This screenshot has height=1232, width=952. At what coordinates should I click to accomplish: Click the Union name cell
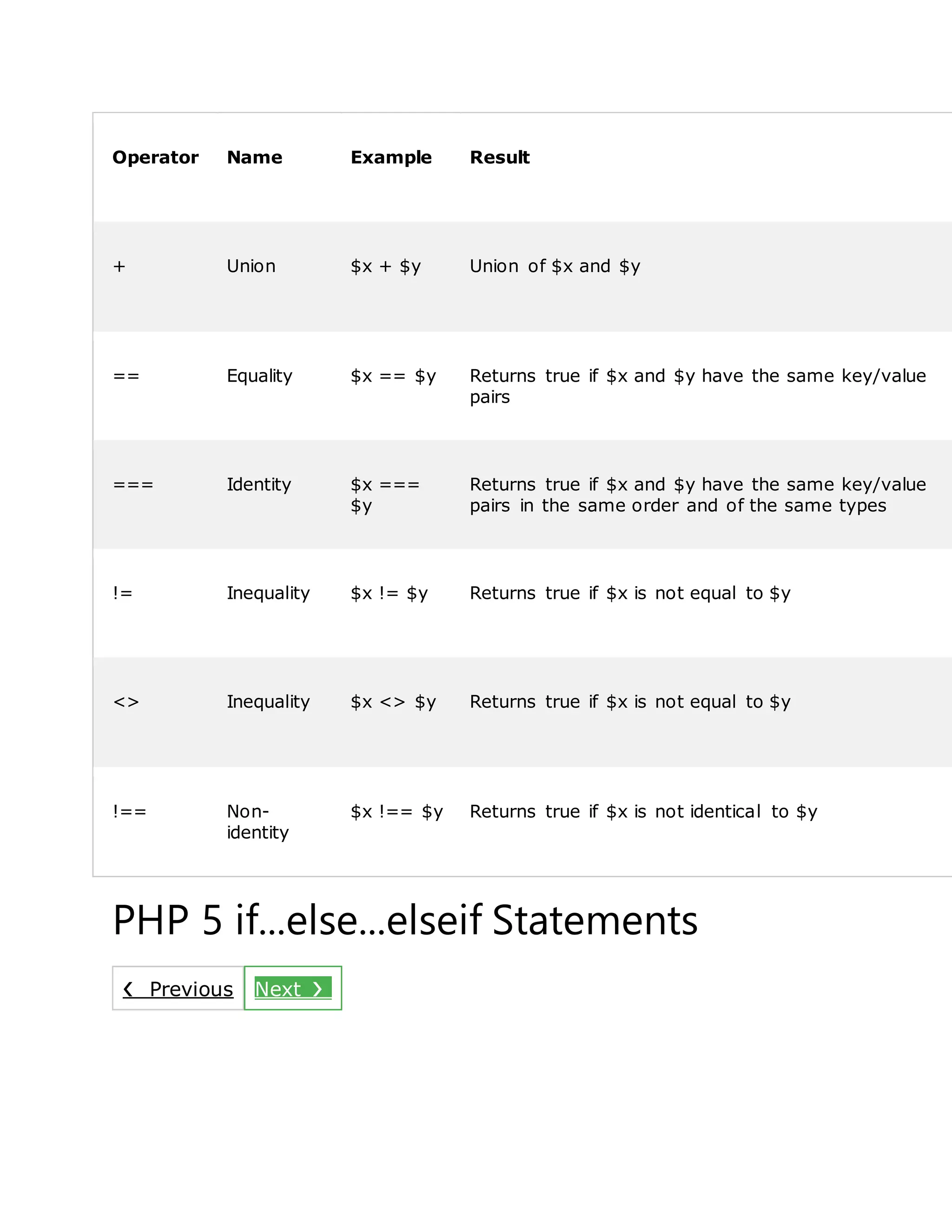[251, 266]
